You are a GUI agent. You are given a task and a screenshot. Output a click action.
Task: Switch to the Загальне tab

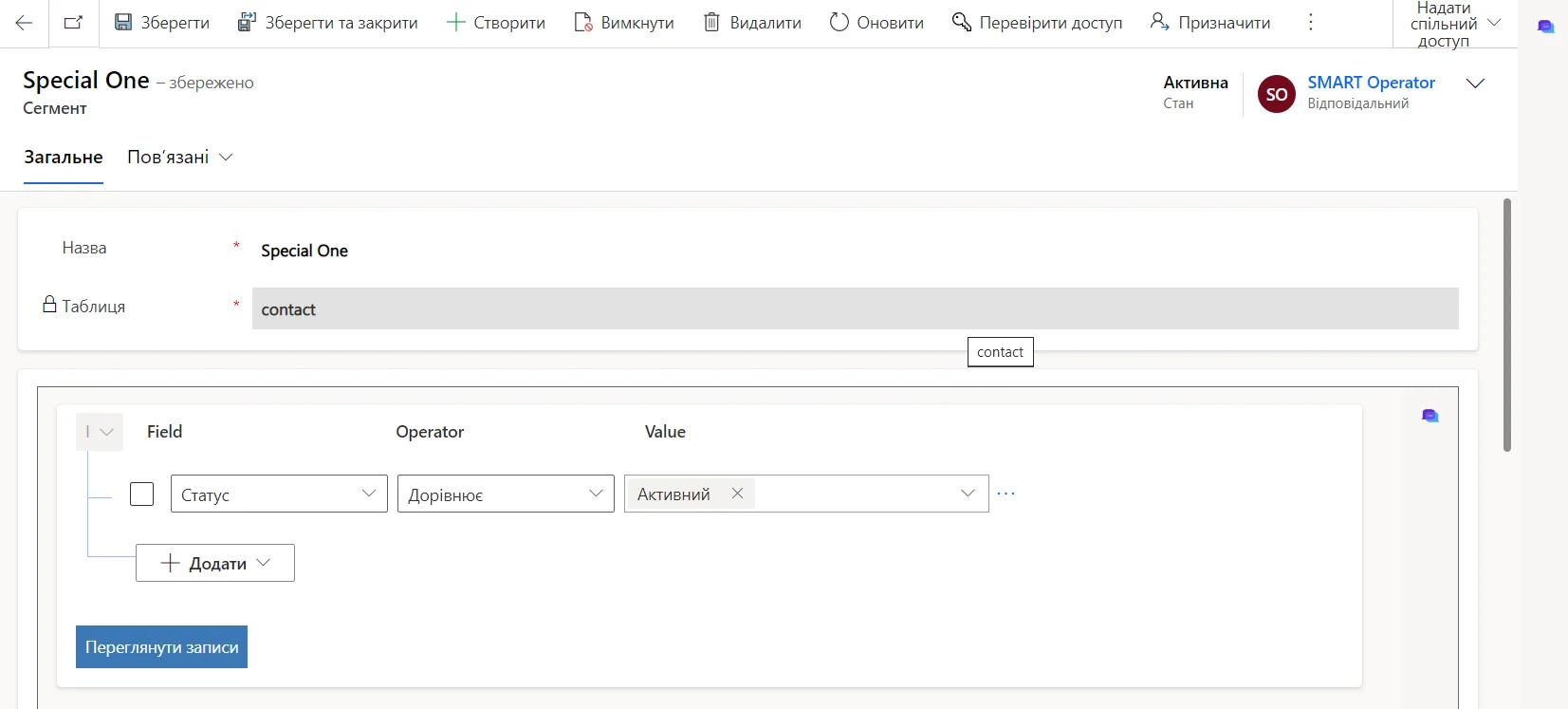64,158
